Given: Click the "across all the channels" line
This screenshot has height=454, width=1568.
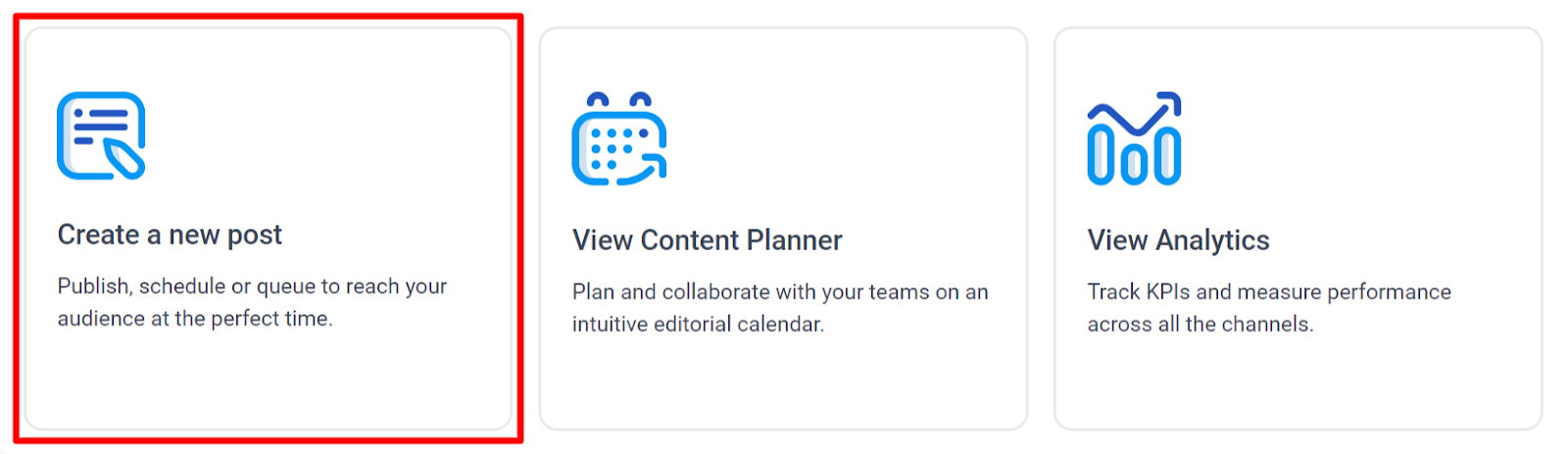Looking at the screenshot, I should pyautogui.click(x=1200, y=325).
